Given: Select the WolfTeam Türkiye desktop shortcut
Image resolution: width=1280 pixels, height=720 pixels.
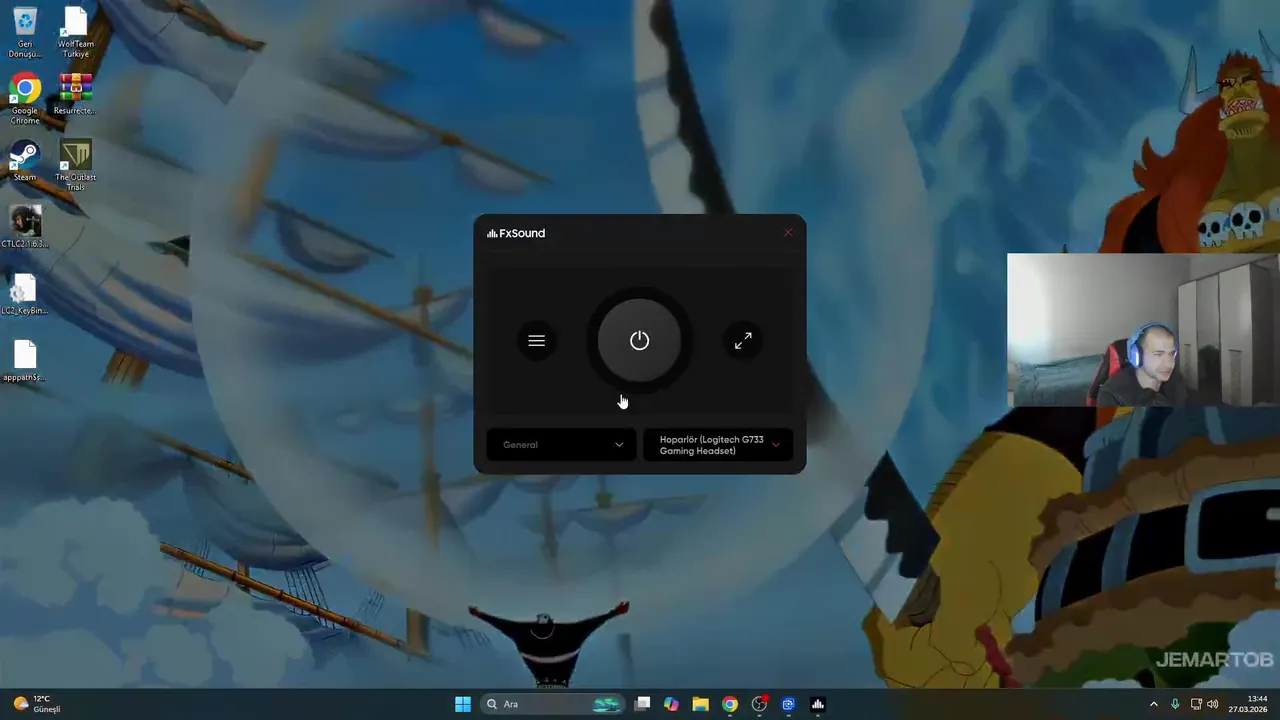Looking at the screenshot, I should [75, 32].
